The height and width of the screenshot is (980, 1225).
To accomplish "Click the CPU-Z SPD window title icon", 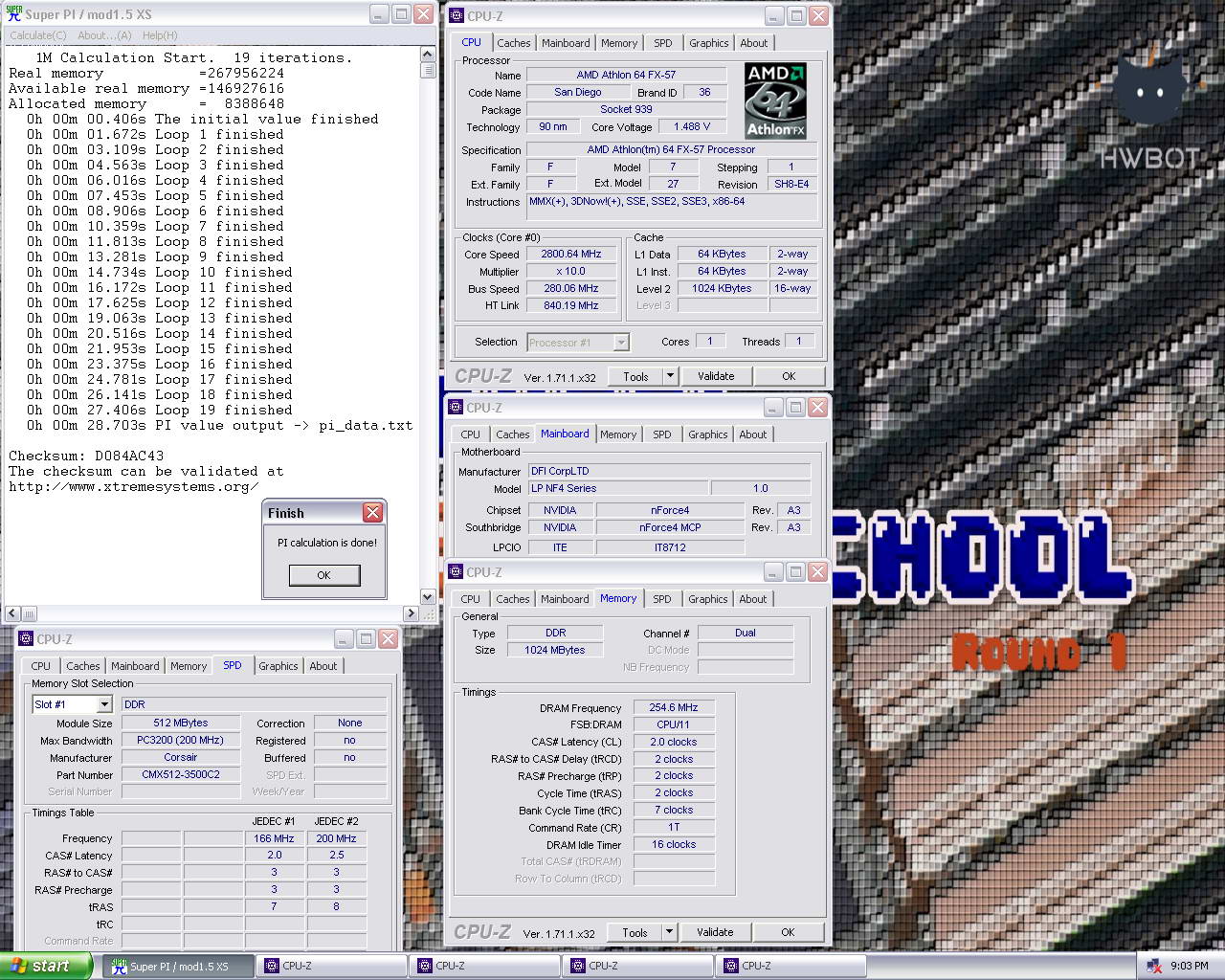I will point(27,639).
